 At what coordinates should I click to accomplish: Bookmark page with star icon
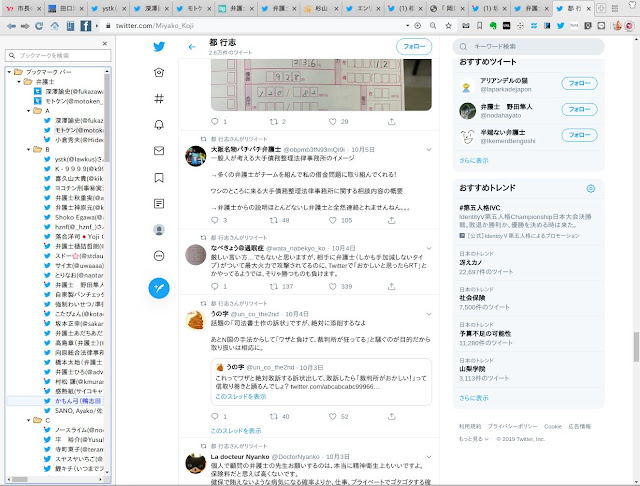click(449, 26)
